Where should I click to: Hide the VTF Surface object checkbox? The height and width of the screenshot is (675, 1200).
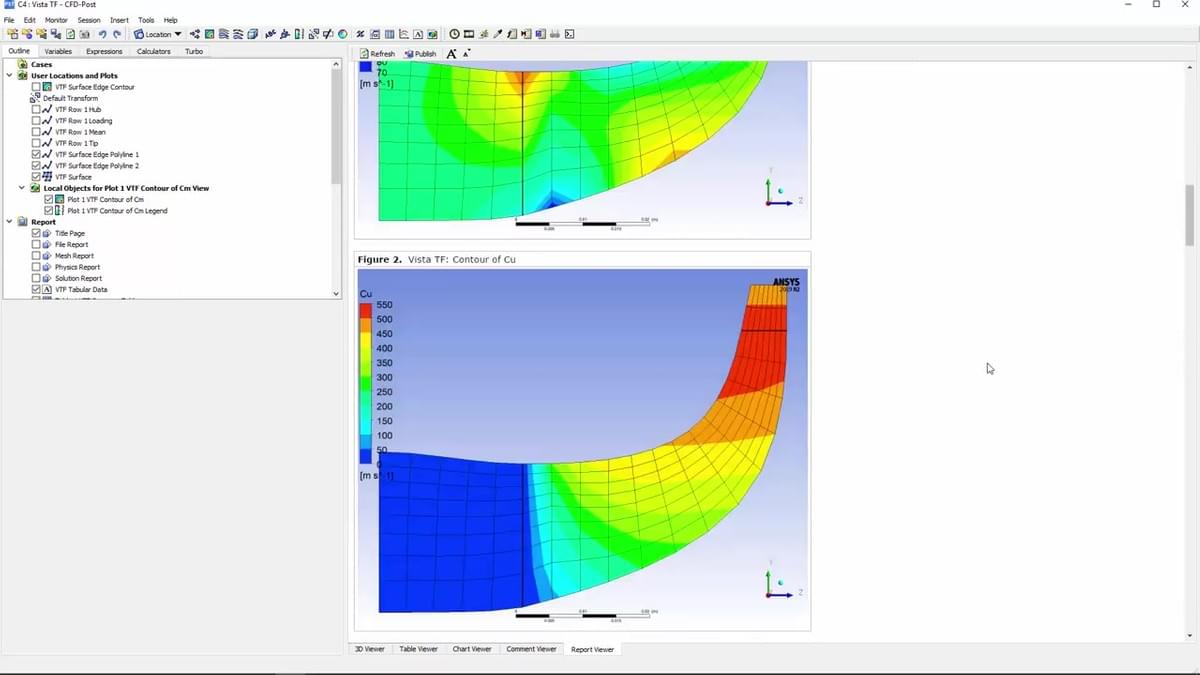tap(36, 177)
